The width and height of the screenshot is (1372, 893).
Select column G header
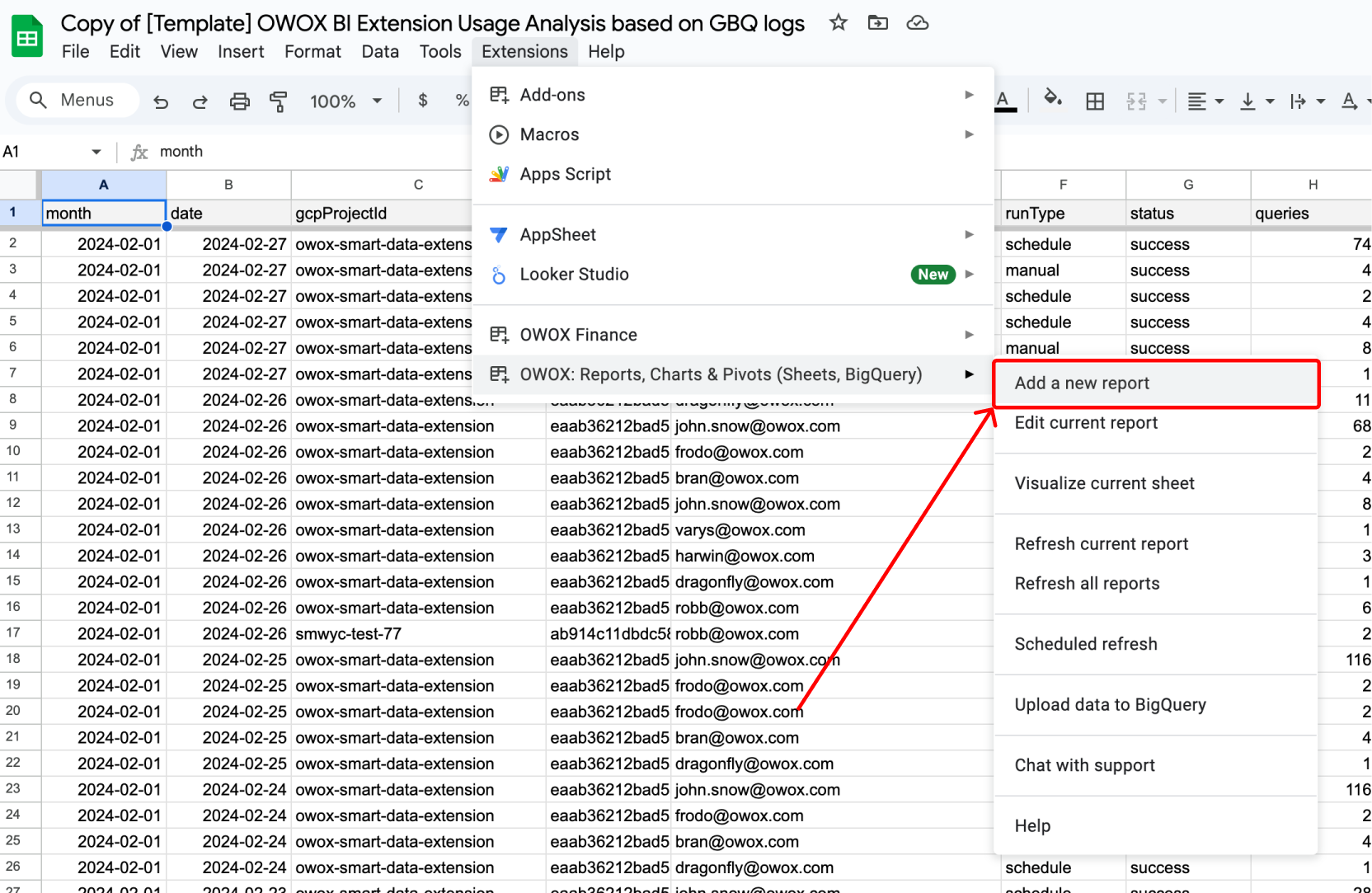1188,185
